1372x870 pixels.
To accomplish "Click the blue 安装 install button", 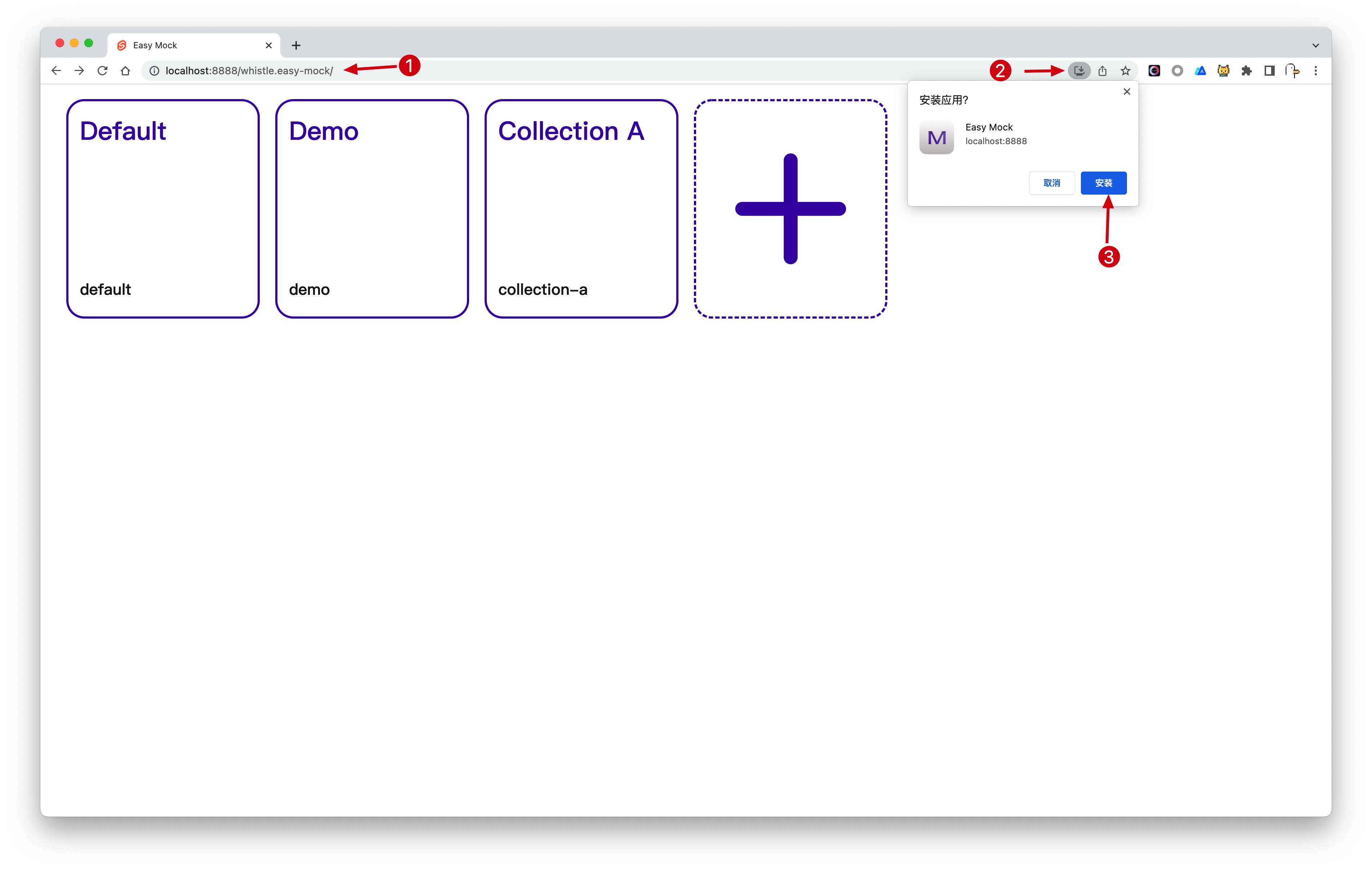I will (x=1103, y=183).
